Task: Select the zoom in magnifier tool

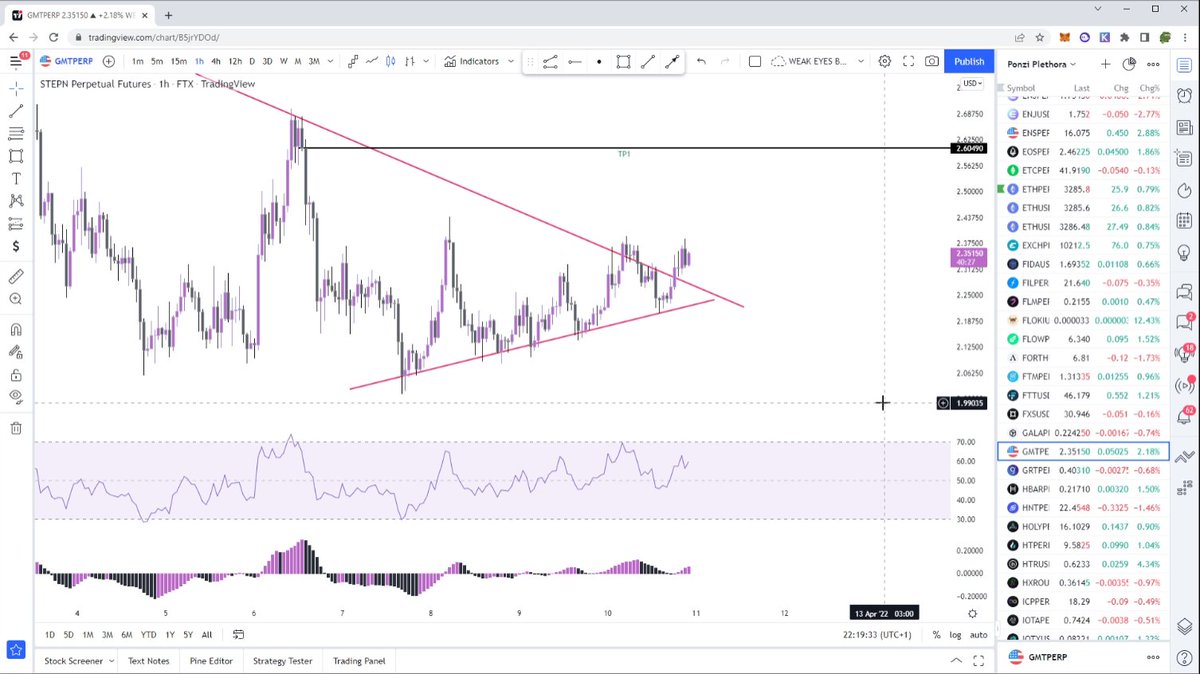Action: click(16, 299)
